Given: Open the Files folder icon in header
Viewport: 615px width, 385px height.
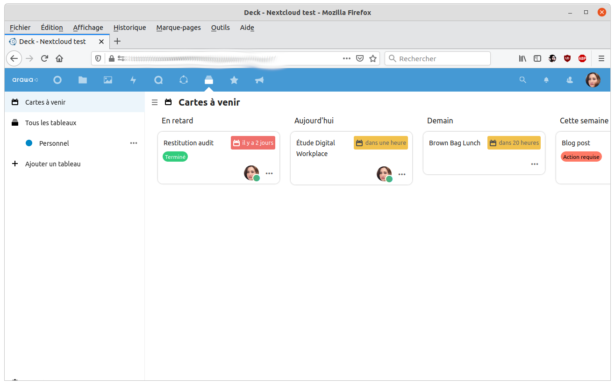Looking at the screenshot, I should (82, 80).
